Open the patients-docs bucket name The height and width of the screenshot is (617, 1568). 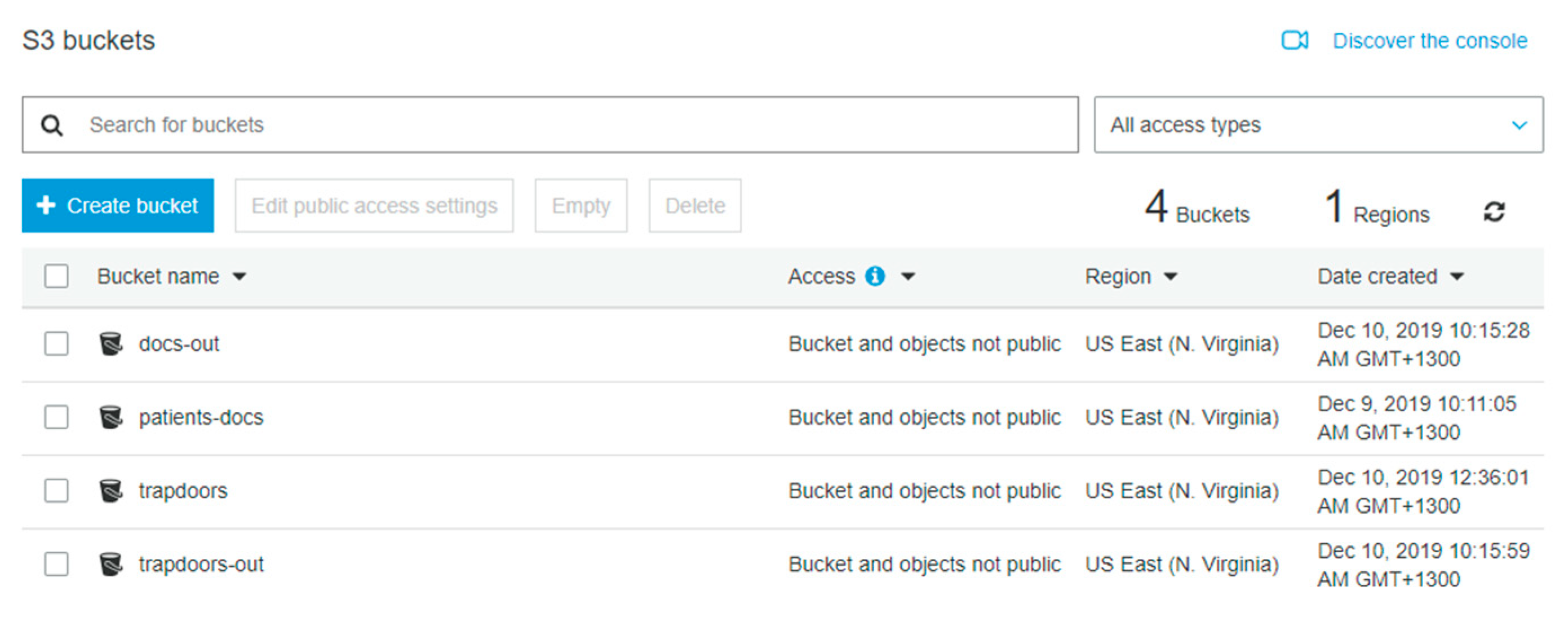pyautogui.click(x=201, y=417)
